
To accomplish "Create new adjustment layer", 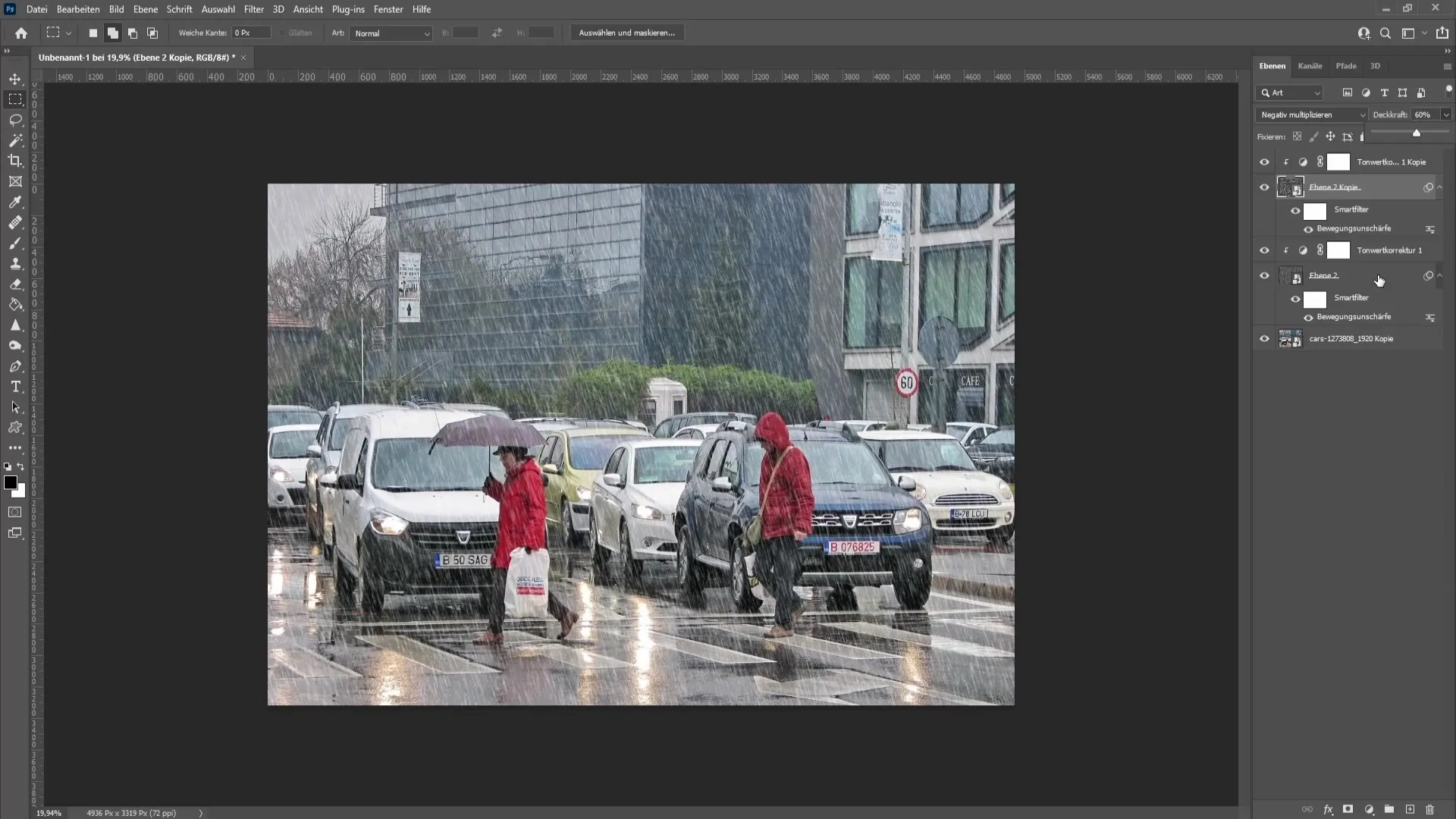I will tap(1369, 810).
